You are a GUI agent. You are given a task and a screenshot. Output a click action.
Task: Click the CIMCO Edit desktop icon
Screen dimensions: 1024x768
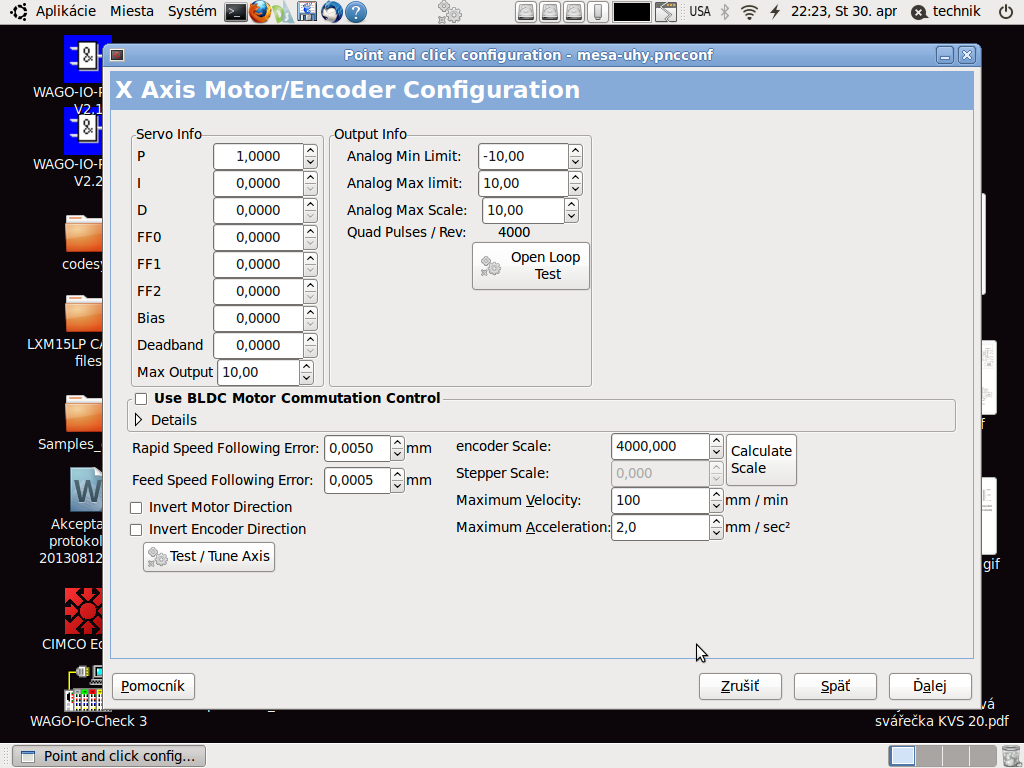pos(83,610)
